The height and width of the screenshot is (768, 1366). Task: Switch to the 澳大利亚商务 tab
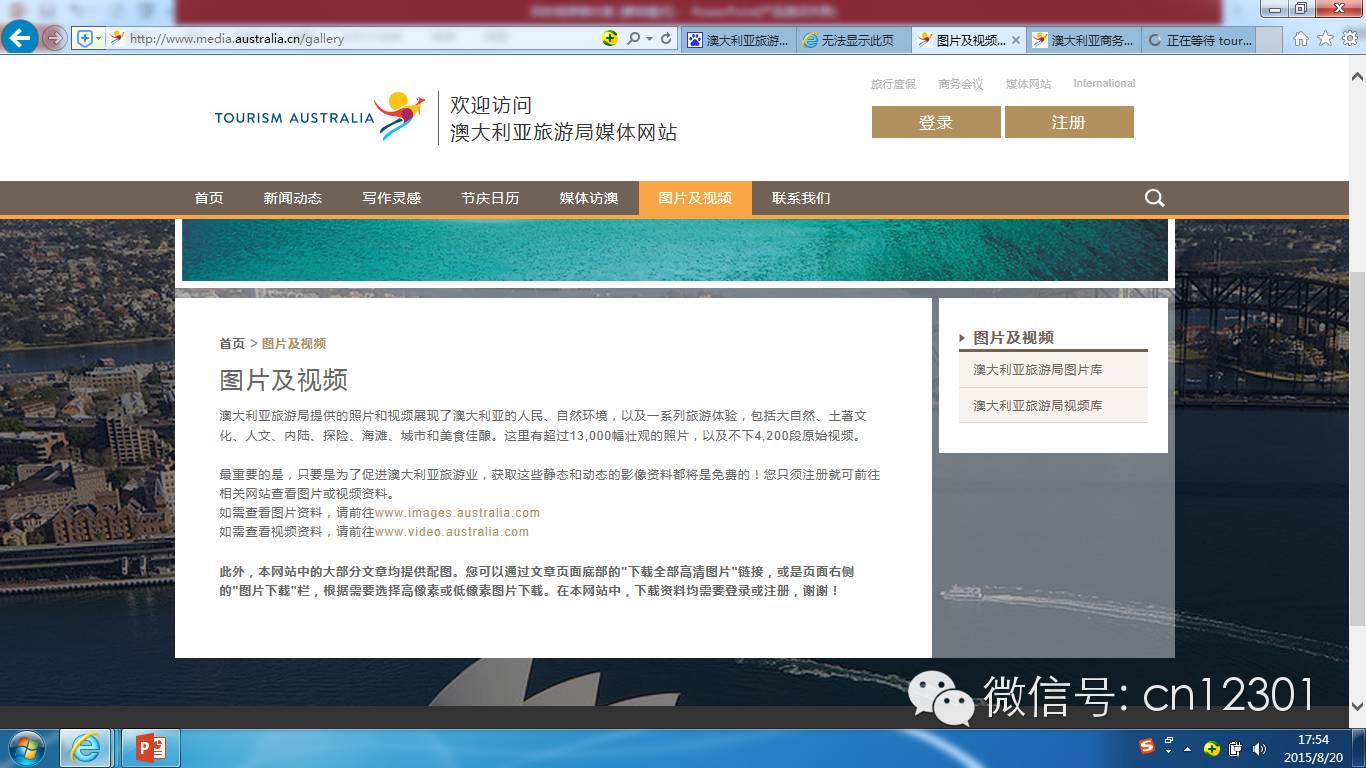click(1084, 40)
